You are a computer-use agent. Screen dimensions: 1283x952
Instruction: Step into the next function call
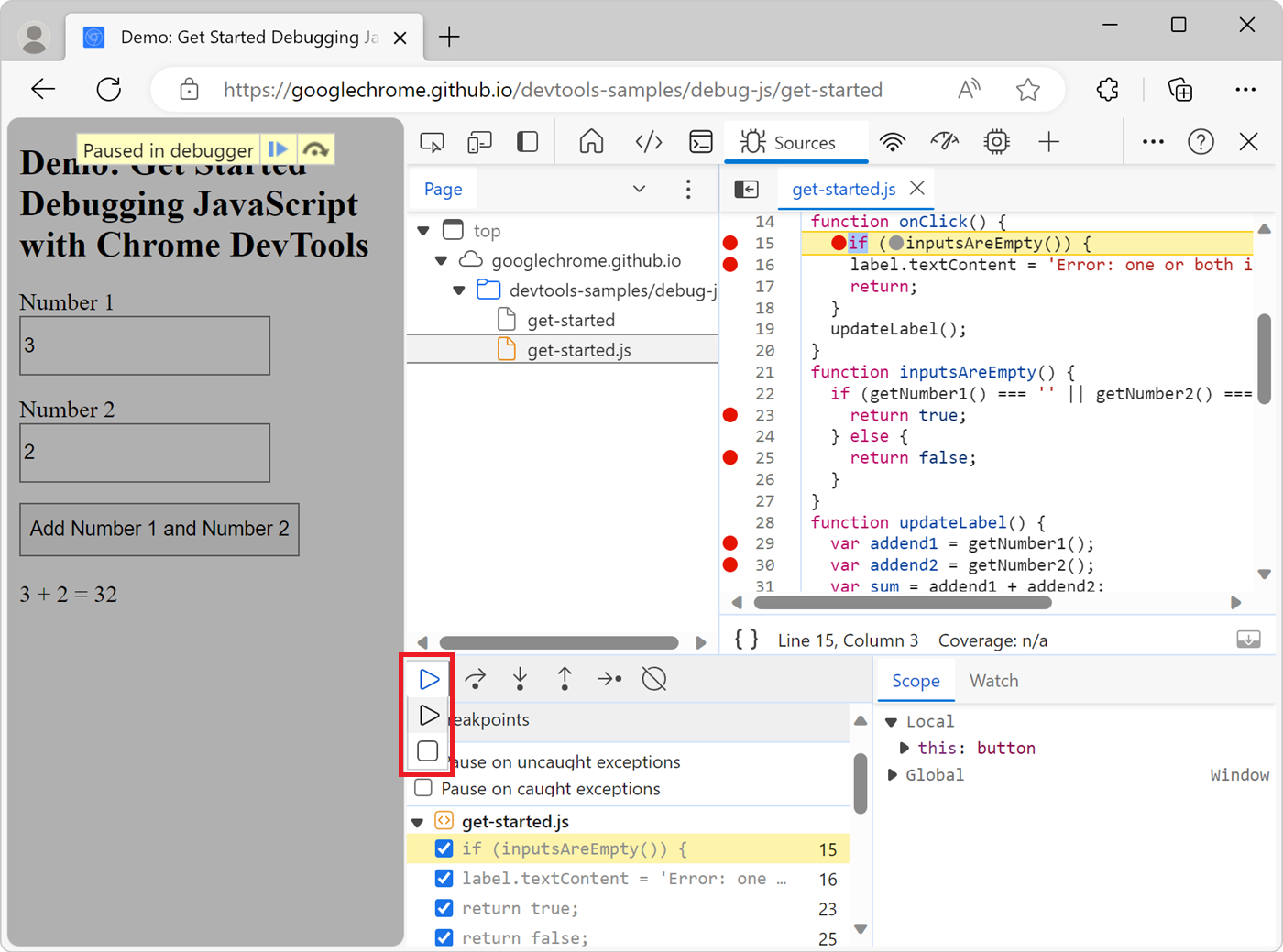tap(520, 679)
